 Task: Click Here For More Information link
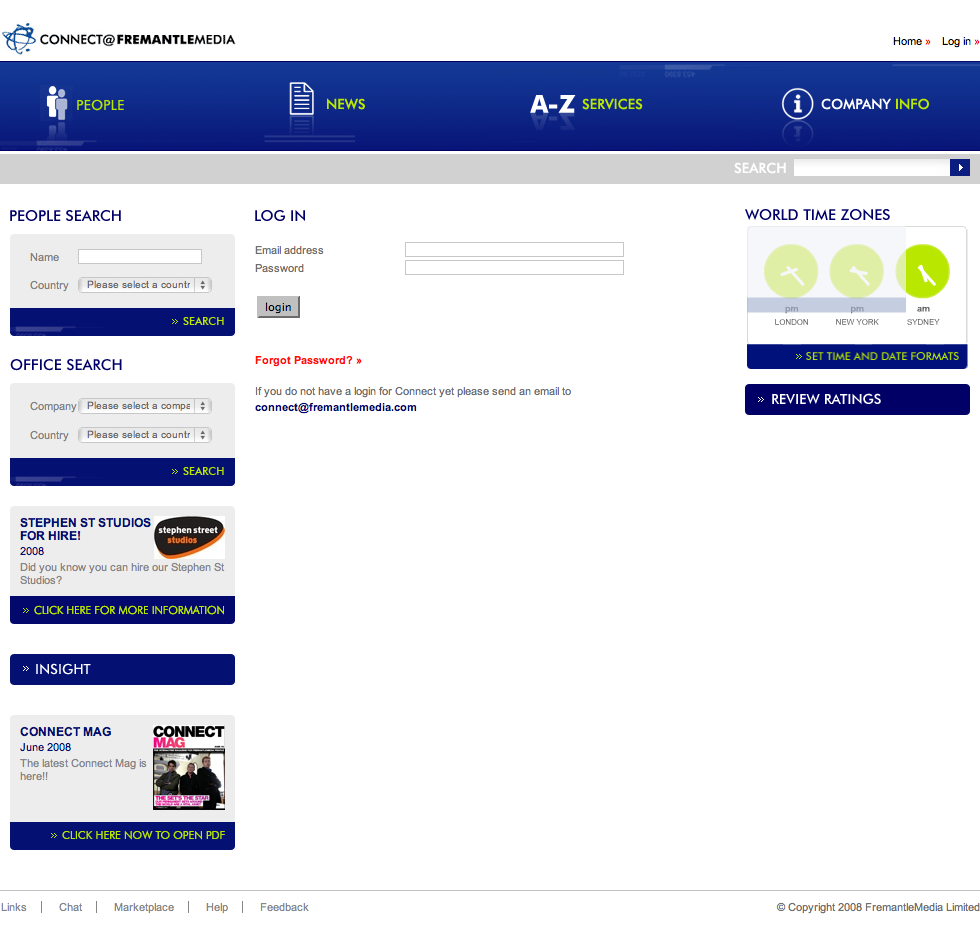(123, 610)
